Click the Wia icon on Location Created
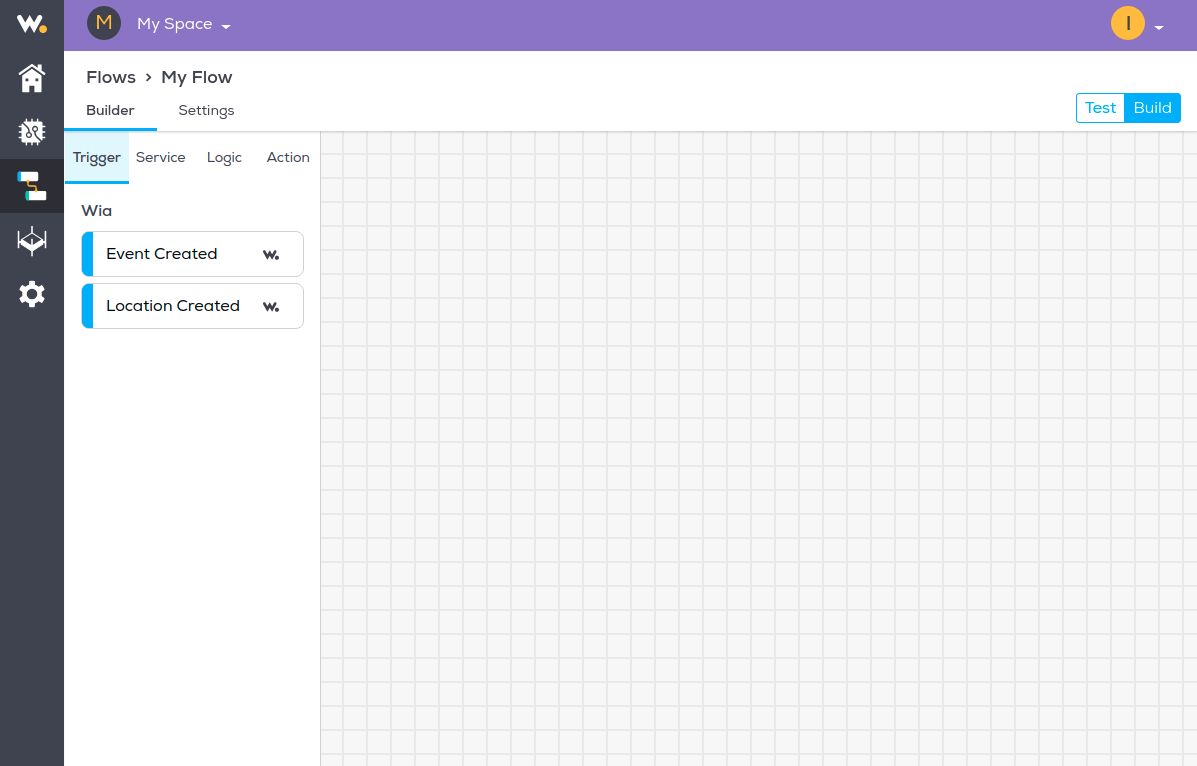 point(271,306)
